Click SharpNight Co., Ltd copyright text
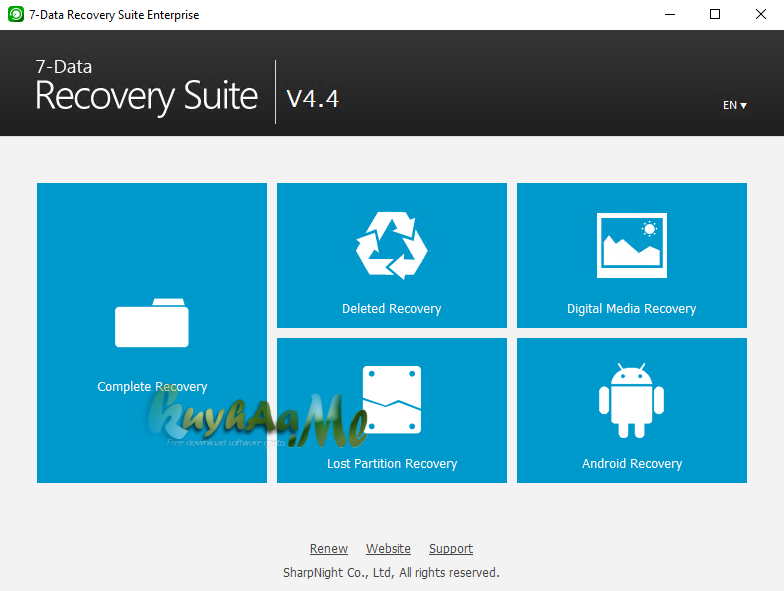The height and width of the screenshot is (591, 784). [x=392, y=572]
